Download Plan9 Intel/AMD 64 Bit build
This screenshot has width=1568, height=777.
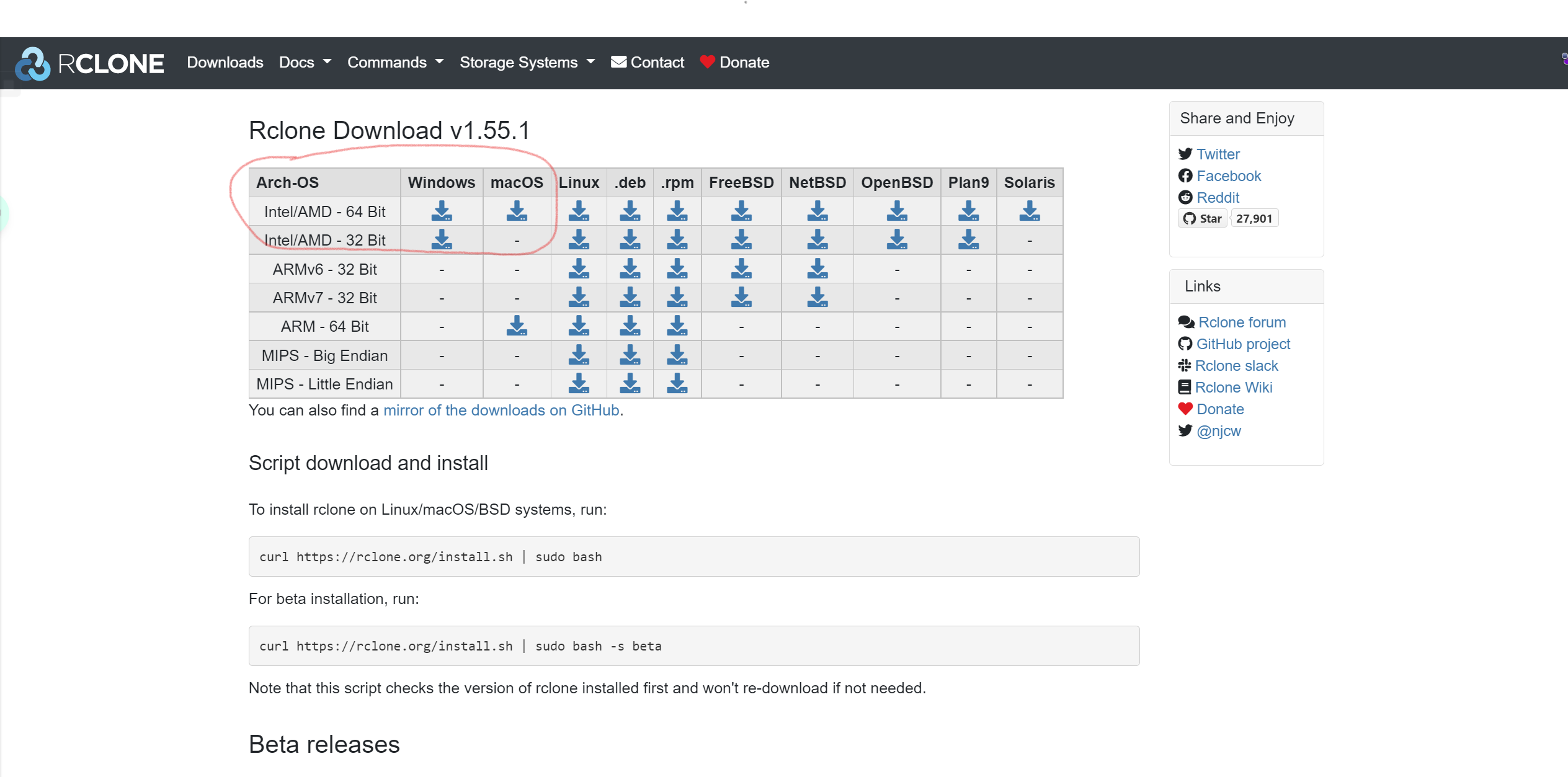pyautogui.click(x=968, y=211)
